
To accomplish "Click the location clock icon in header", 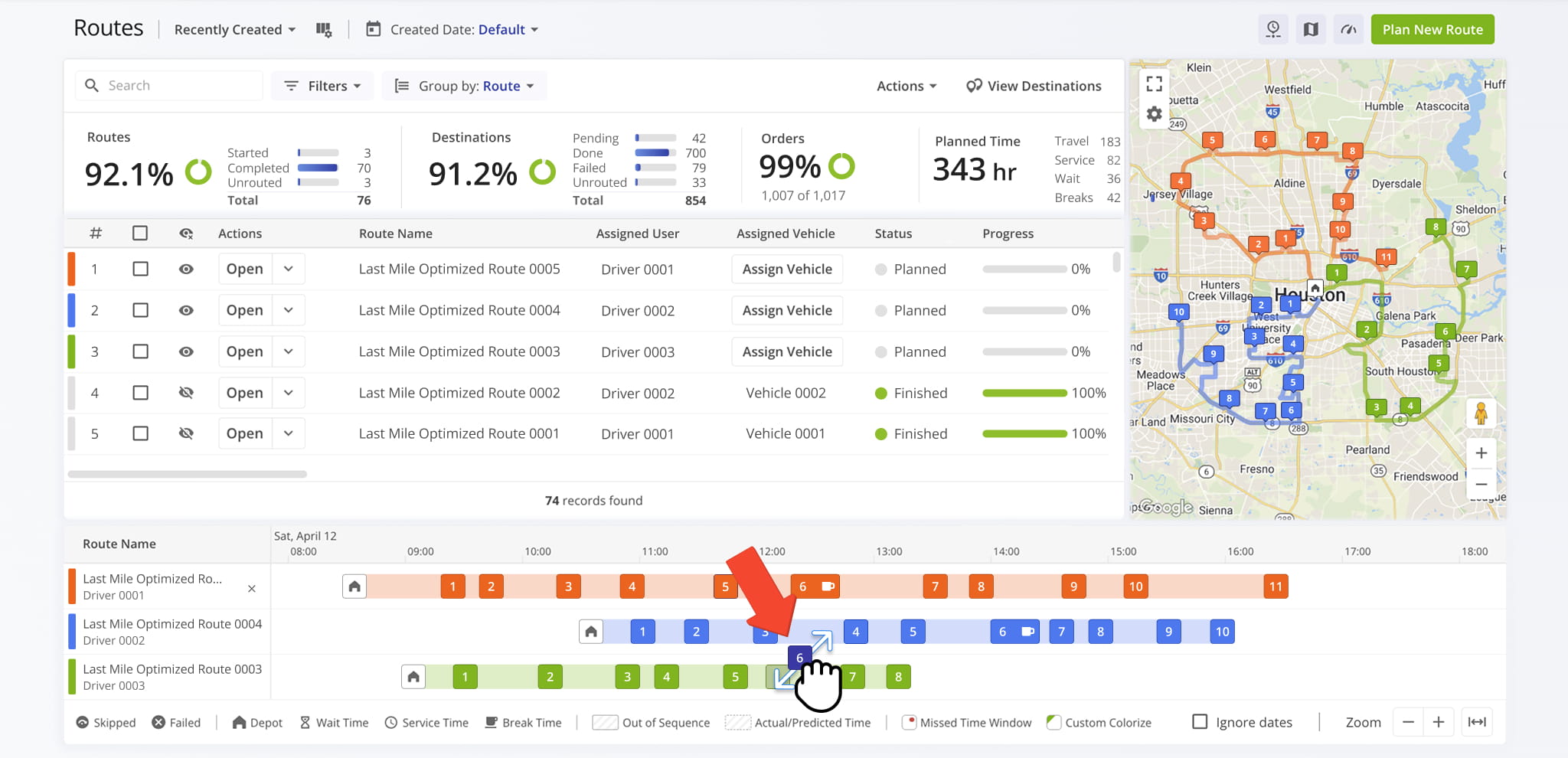I will tap(1273, 30).
